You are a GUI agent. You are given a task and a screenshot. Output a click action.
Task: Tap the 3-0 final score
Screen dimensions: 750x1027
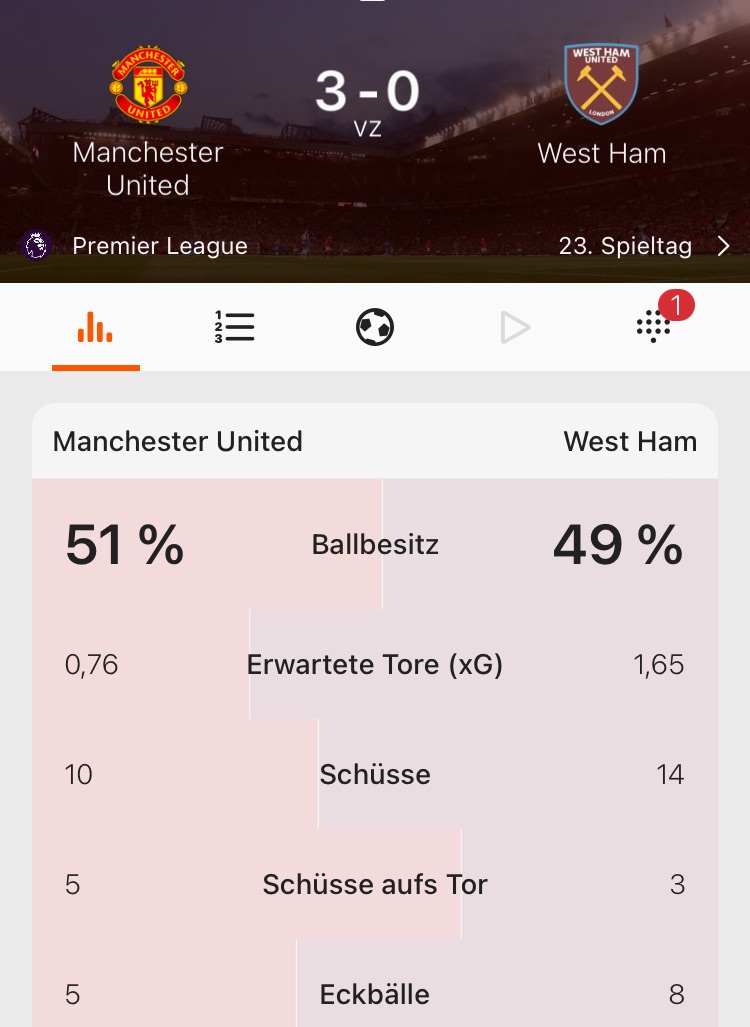367,92
